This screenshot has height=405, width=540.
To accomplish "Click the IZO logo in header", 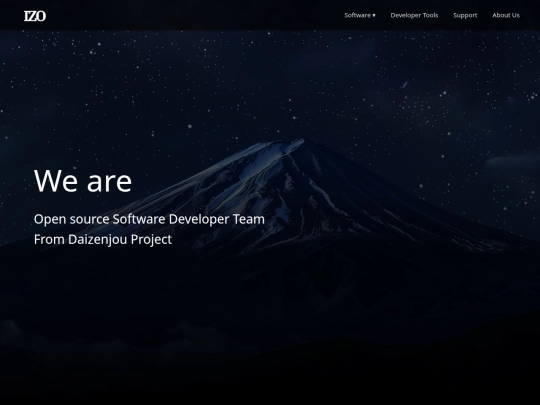I will click(x=35, y=16).
